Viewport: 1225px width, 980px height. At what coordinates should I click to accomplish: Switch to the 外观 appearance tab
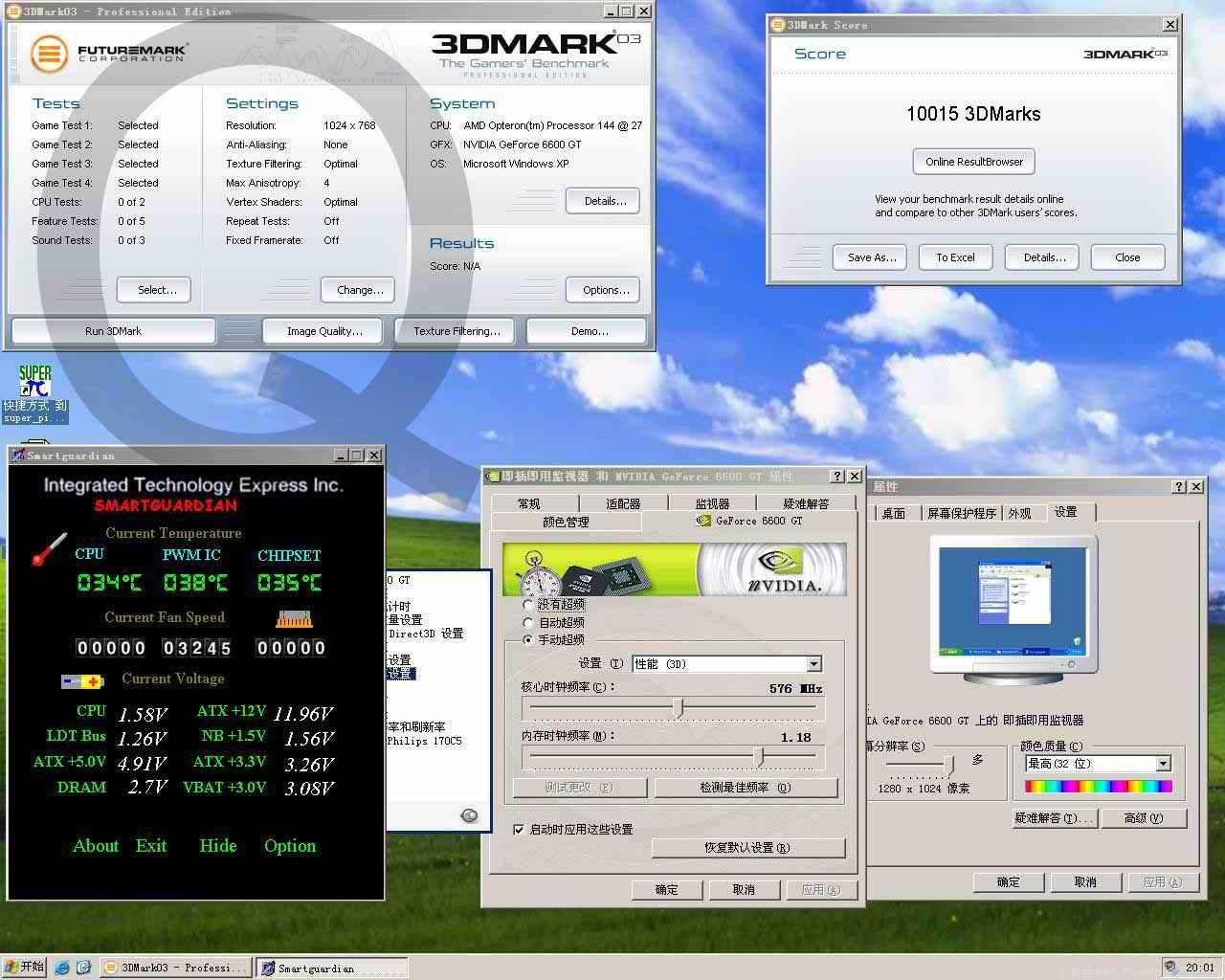[1020, 513]
